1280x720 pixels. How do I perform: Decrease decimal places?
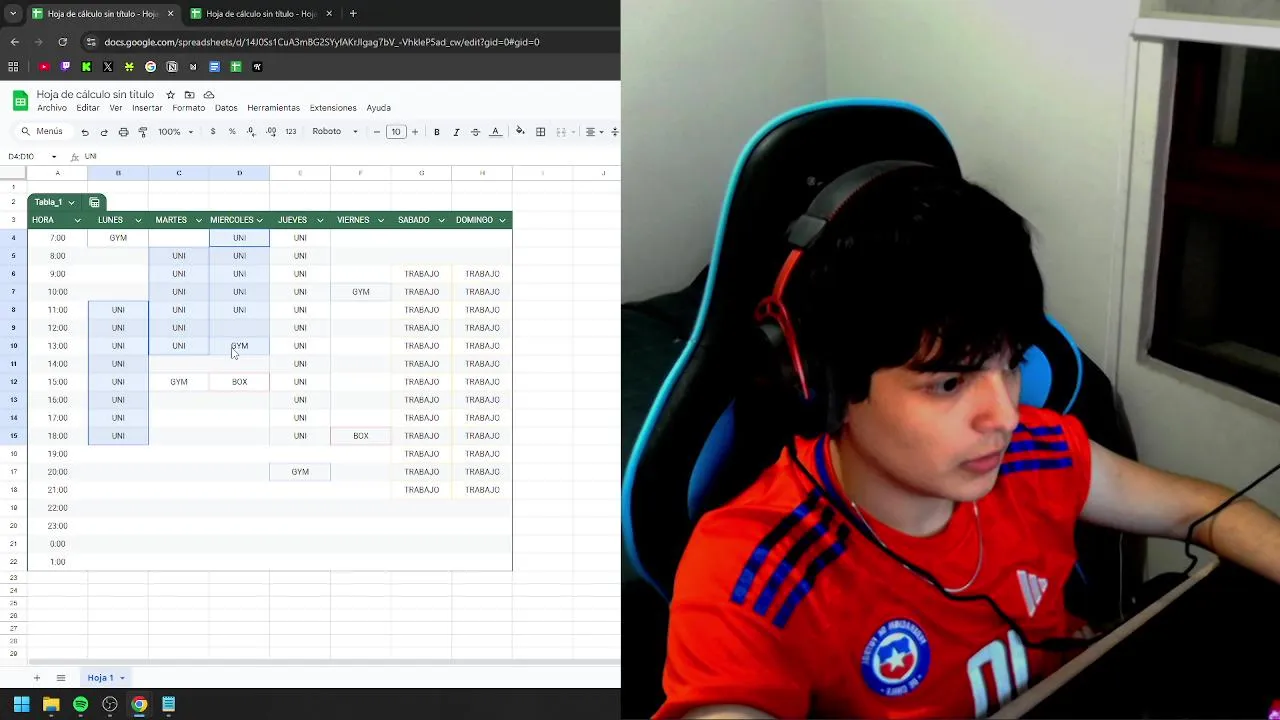(x=250, y=132)
